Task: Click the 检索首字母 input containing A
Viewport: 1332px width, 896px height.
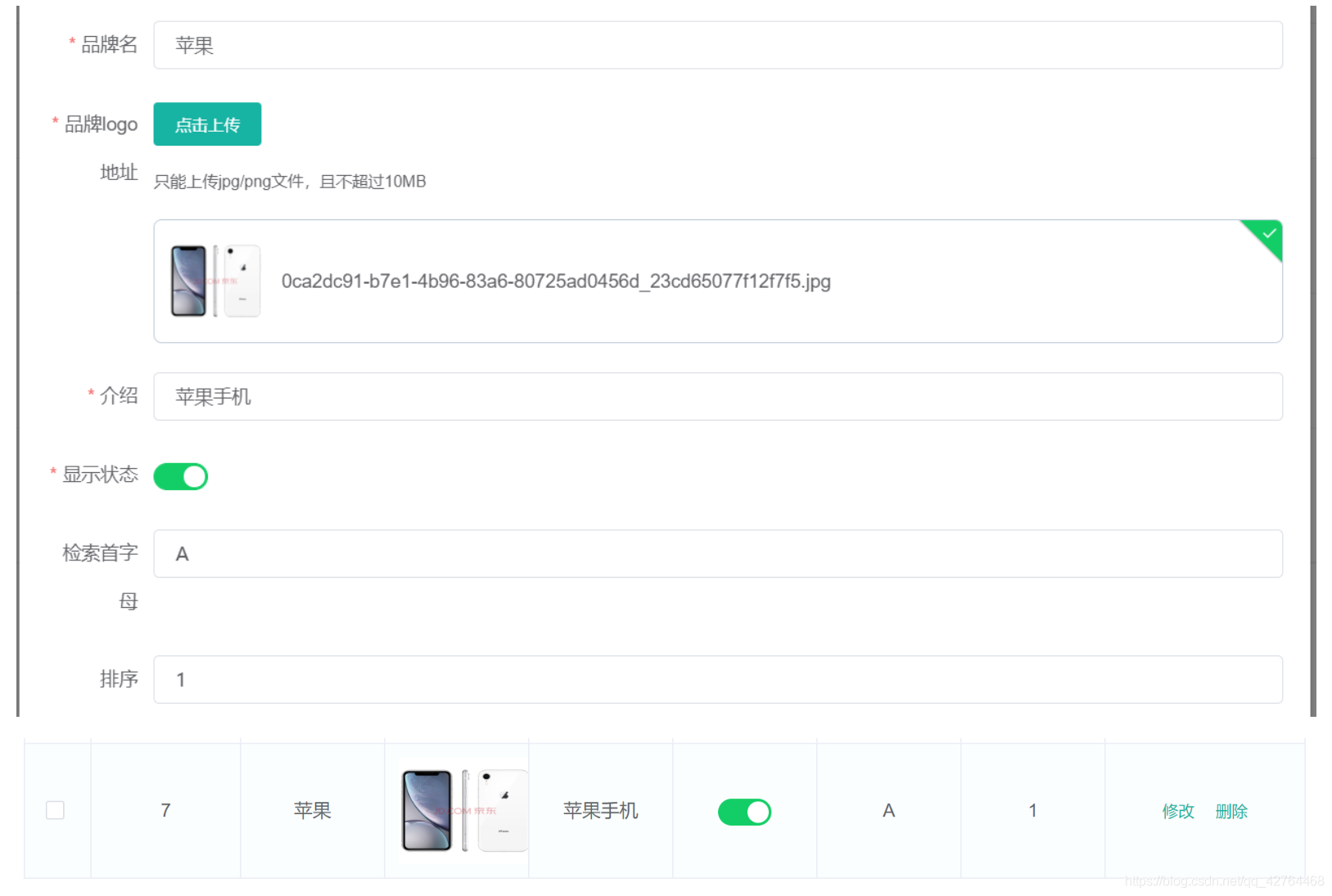Action: tap(718, 554)
